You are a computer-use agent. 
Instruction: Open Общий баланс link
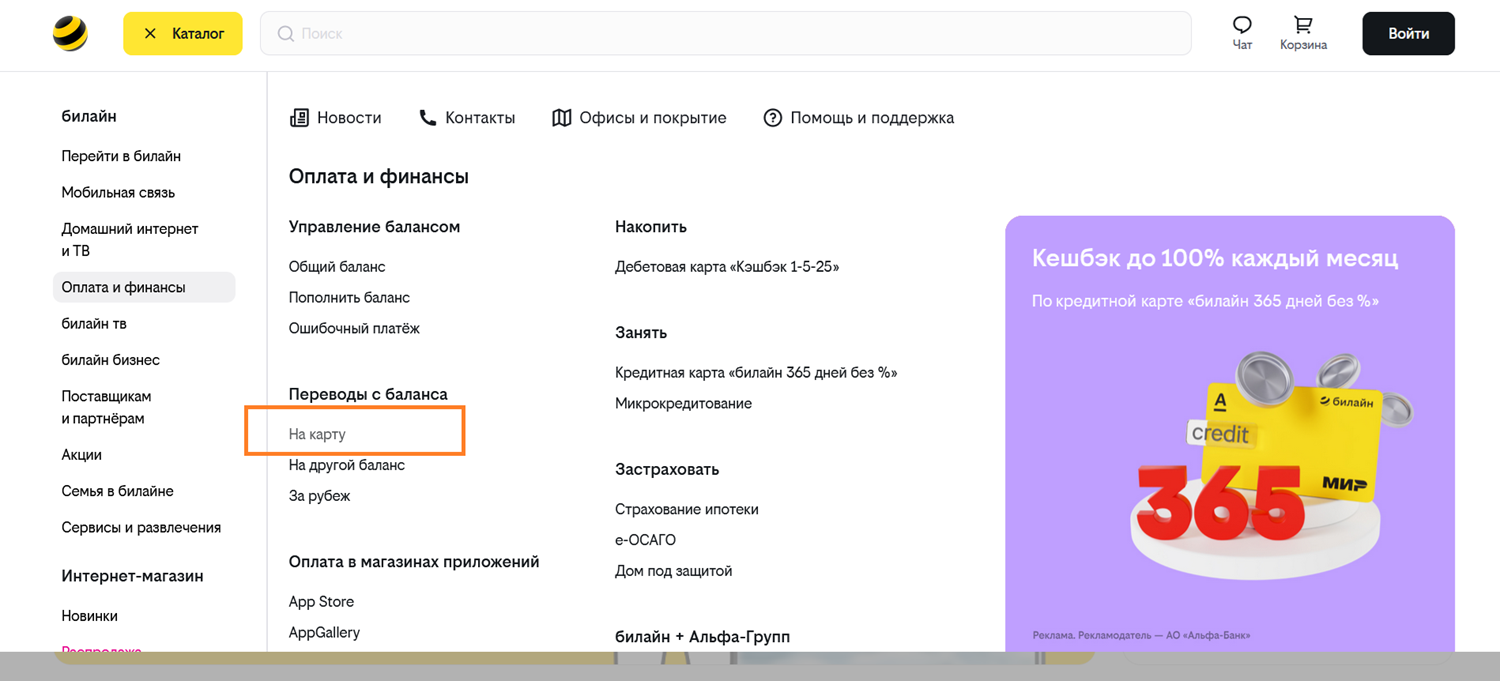click(337, 267)
